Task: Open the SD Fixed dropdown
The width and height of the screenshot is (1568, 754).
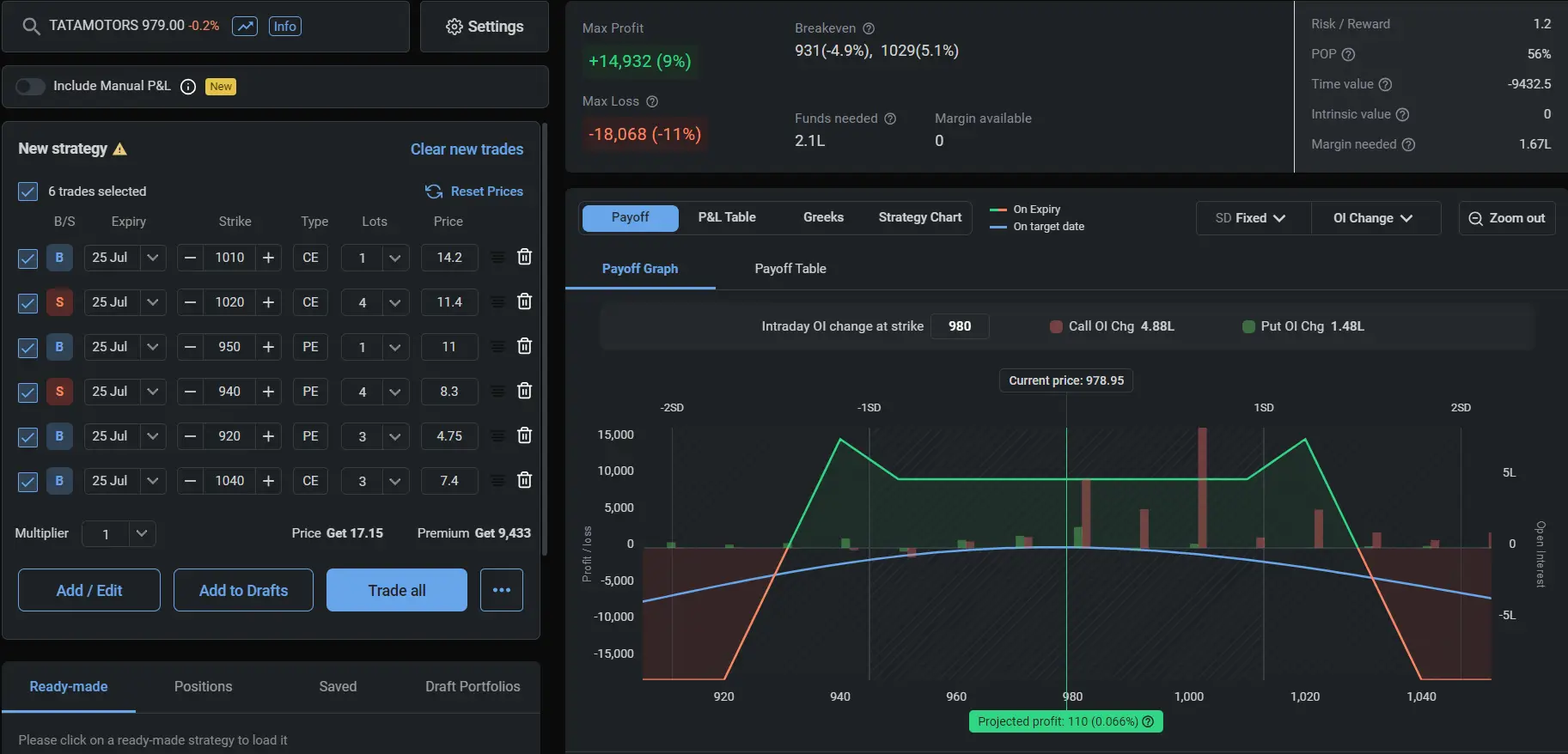Action: tap(1253, 218)
